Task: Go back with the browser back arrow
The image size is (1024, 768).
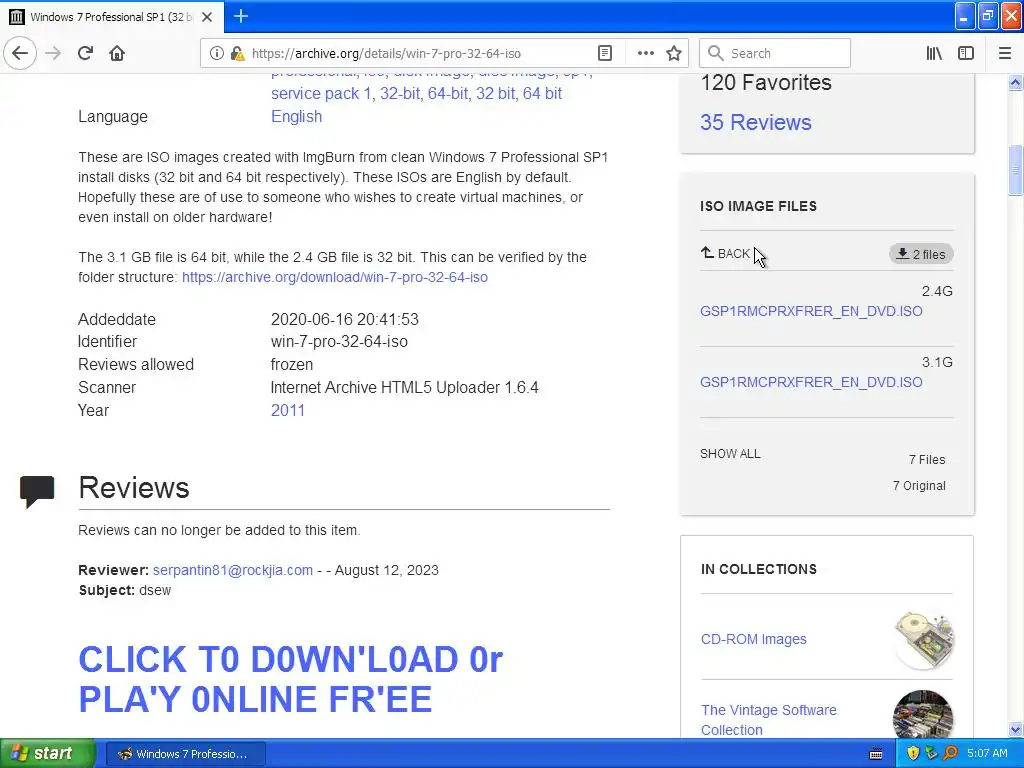Action: tap(20, 53)
